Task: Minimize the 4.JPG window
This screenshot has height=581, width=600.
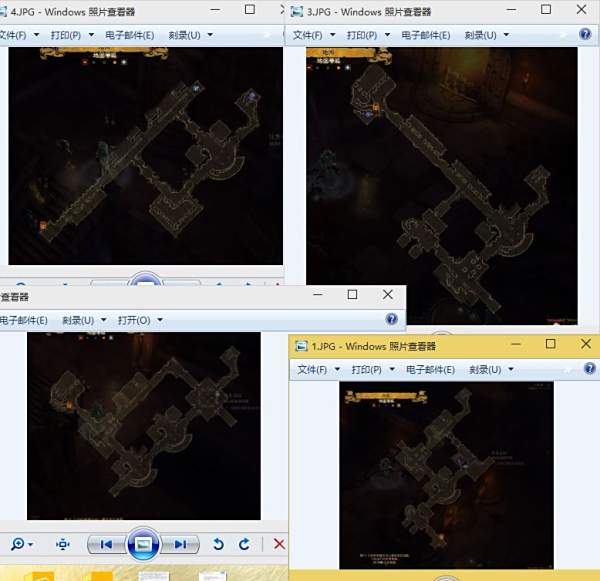Action: [x=215, y=10]
